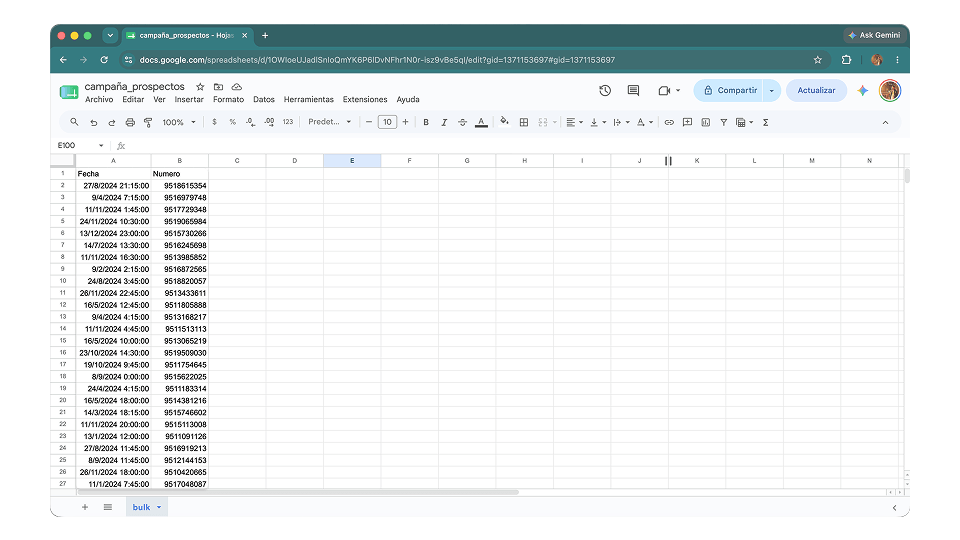Click the Actualizar button
The height and width of the screenshot is (540, 960).
[816, 91]
